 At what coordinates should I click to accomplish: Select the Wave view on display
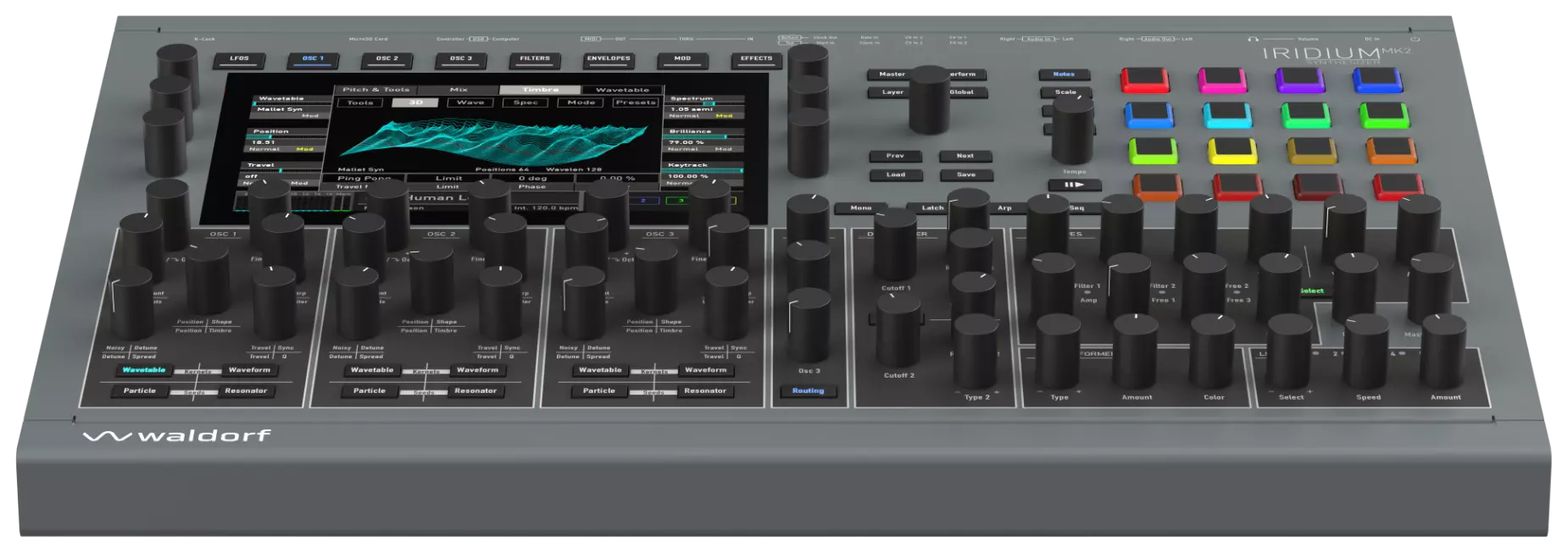point(470,102)
